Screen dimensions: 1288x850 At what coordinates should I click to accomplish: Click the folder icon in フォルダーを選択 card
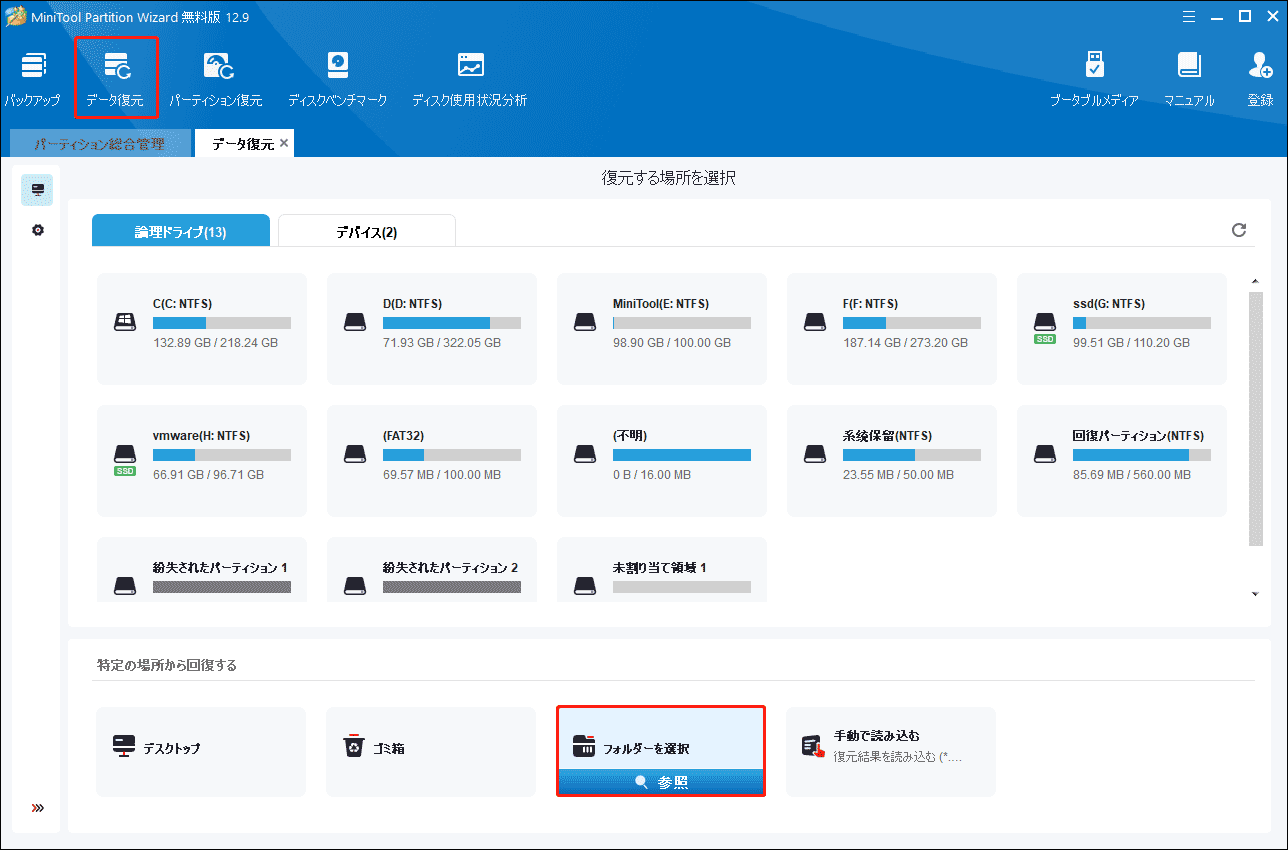584,747
